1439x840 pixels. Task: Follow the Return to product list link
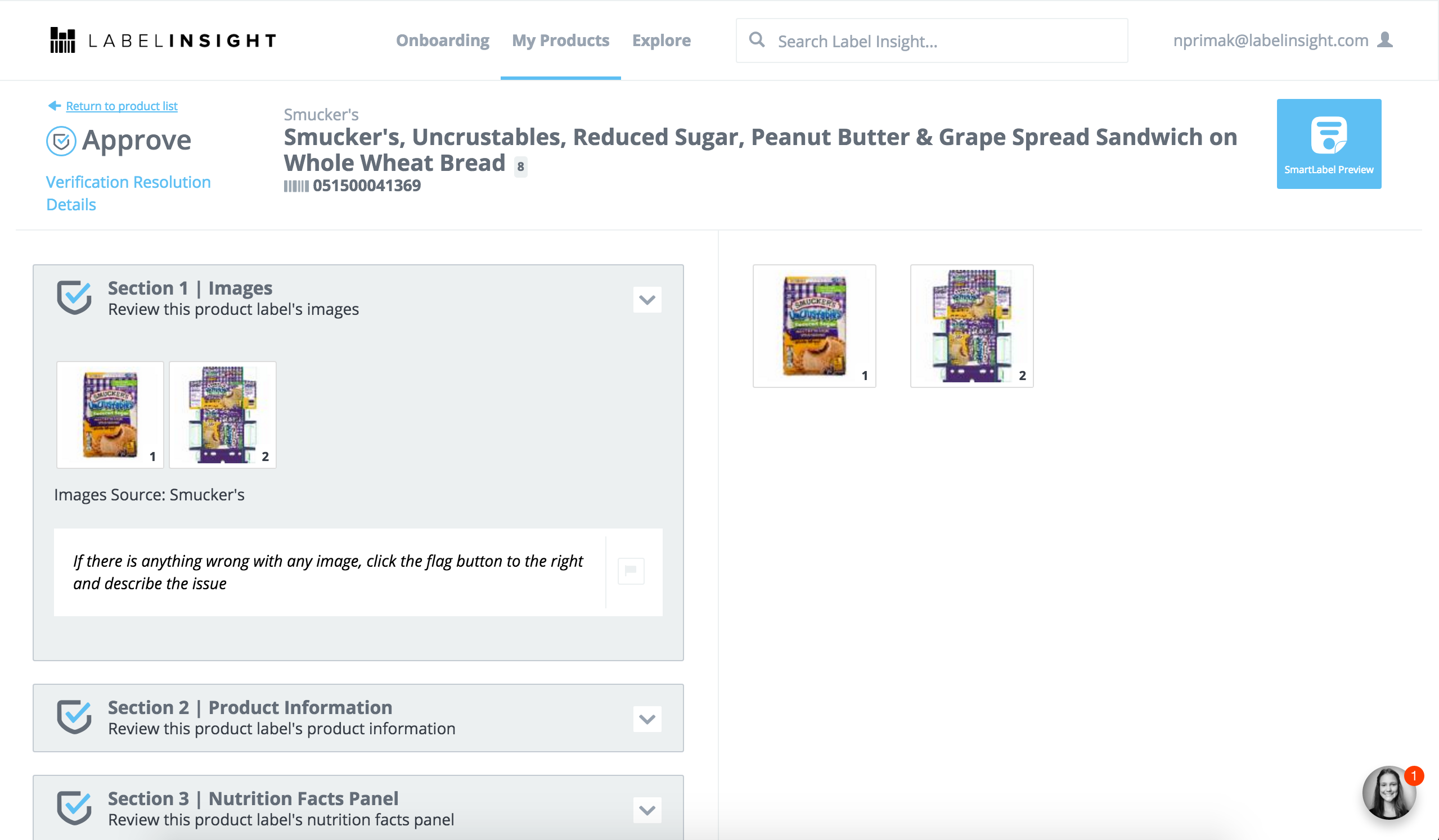pyautogui.click(x=122, y=106)
